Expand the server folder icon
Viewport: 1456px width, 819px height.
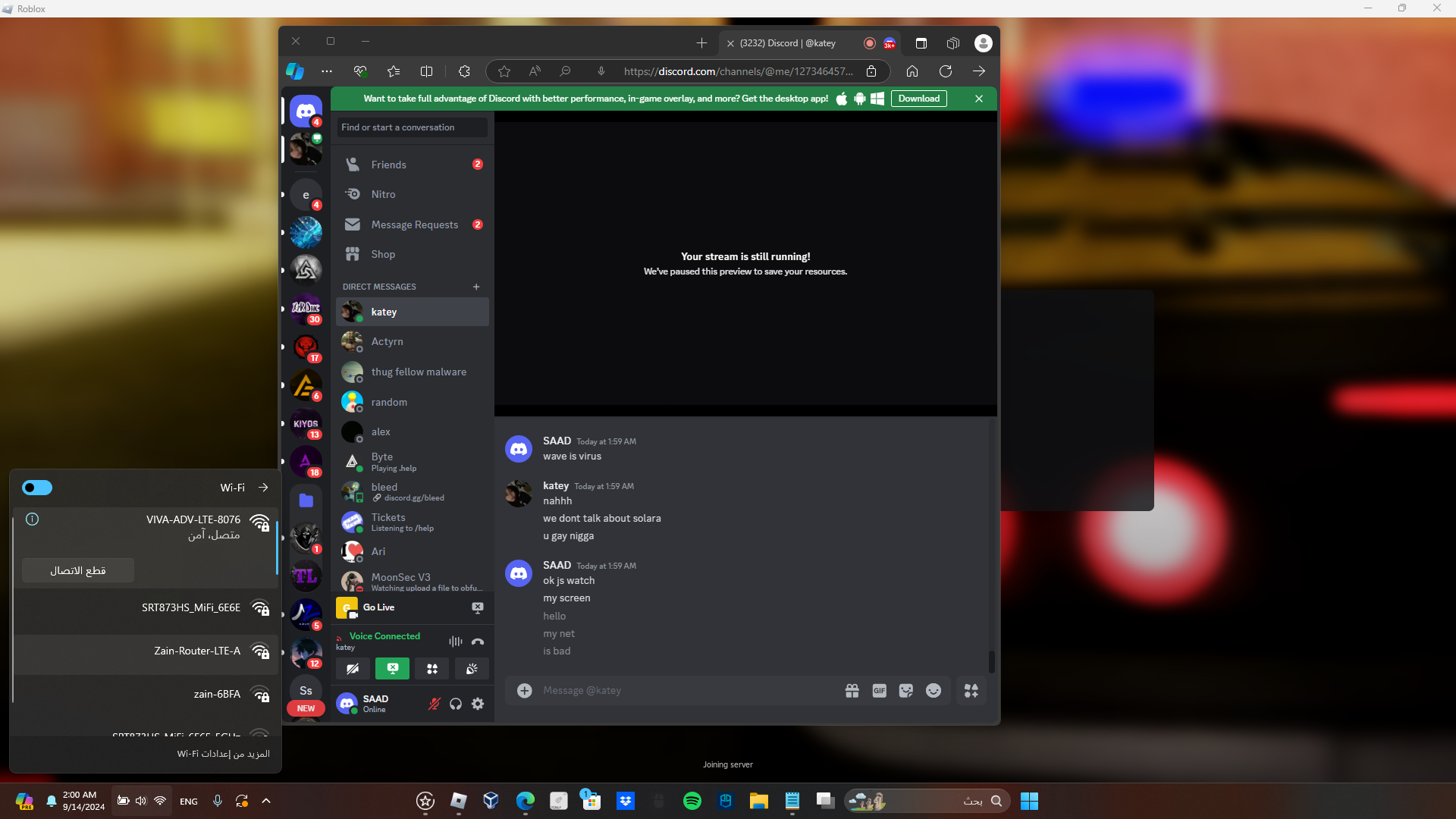(x=306, y=500)
